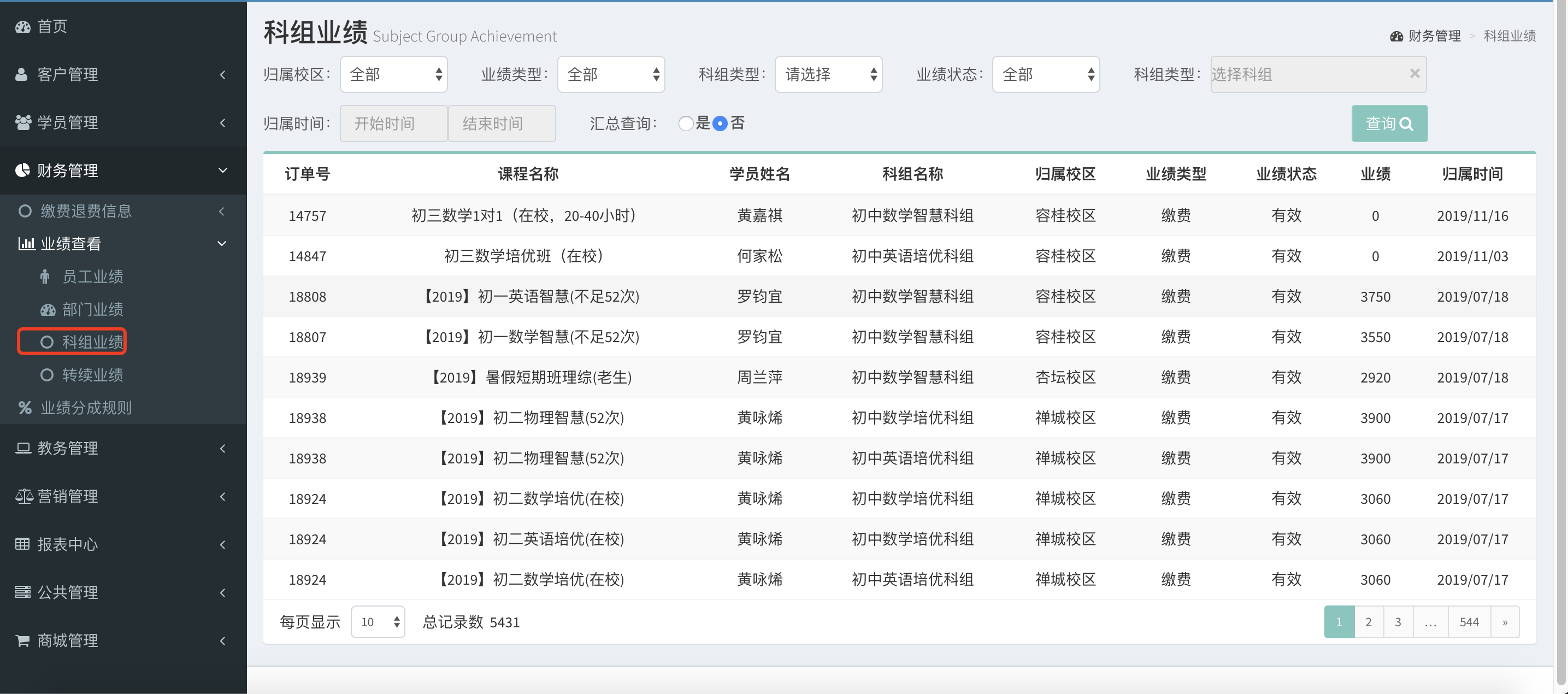
Task: Select 是 radio for 汇总查询
Action: click(686, 123)
